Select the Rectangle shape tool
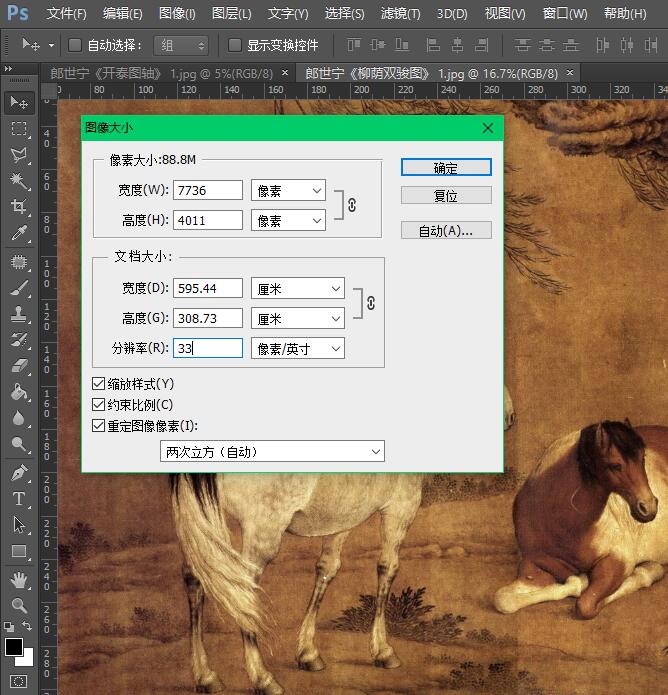 tap(19, 551)
